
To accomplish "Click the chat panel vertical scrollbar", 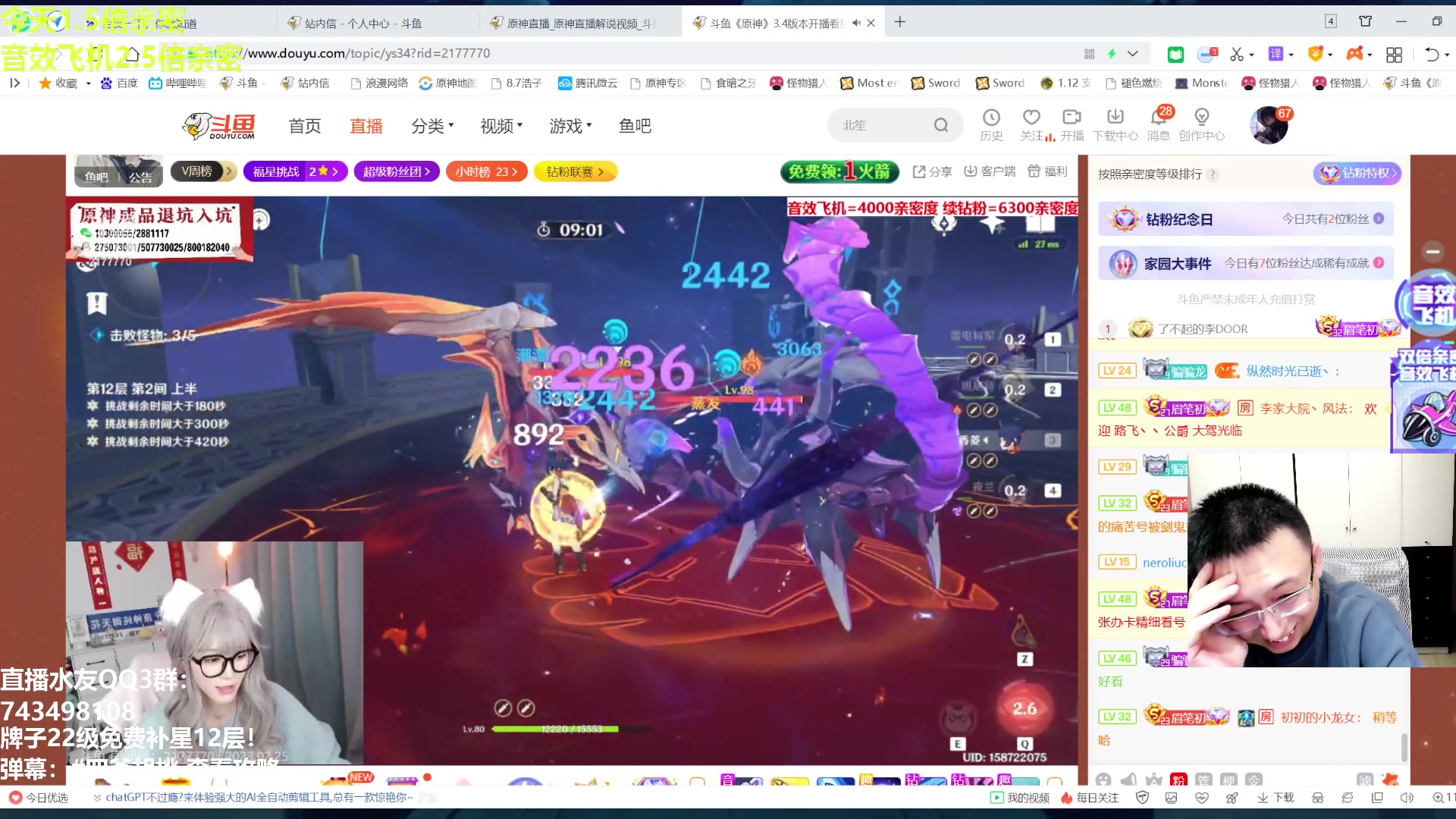I will coord(1404,747).
